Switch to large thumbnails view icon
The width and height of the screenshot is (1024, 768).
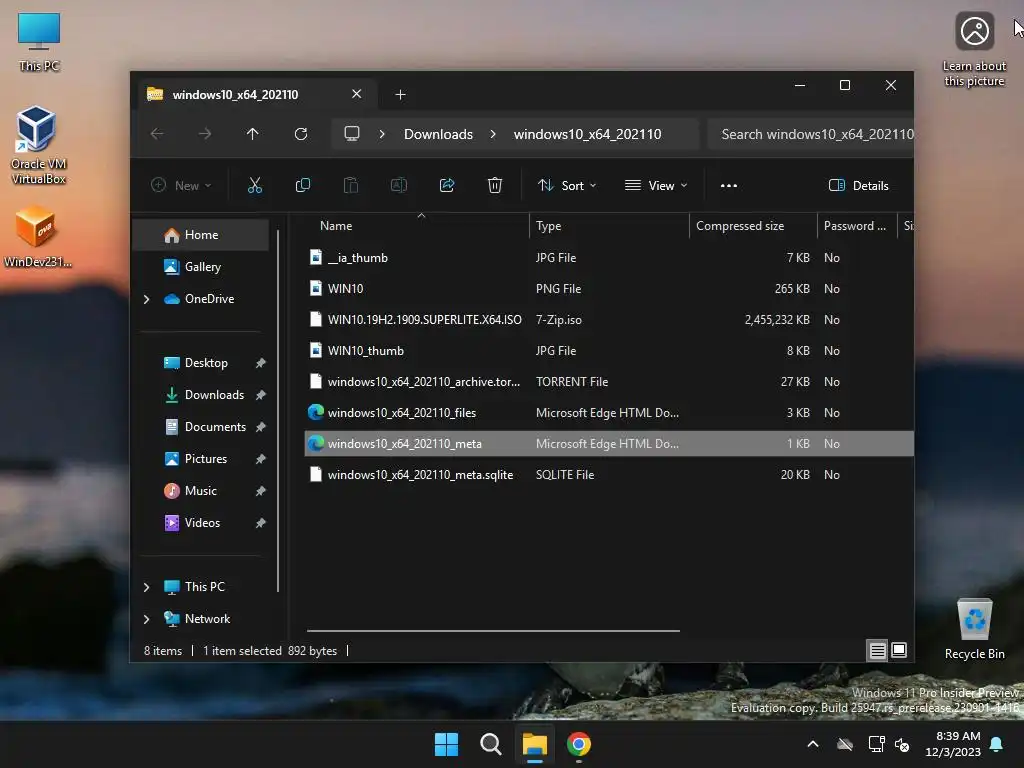coord(899,650)
